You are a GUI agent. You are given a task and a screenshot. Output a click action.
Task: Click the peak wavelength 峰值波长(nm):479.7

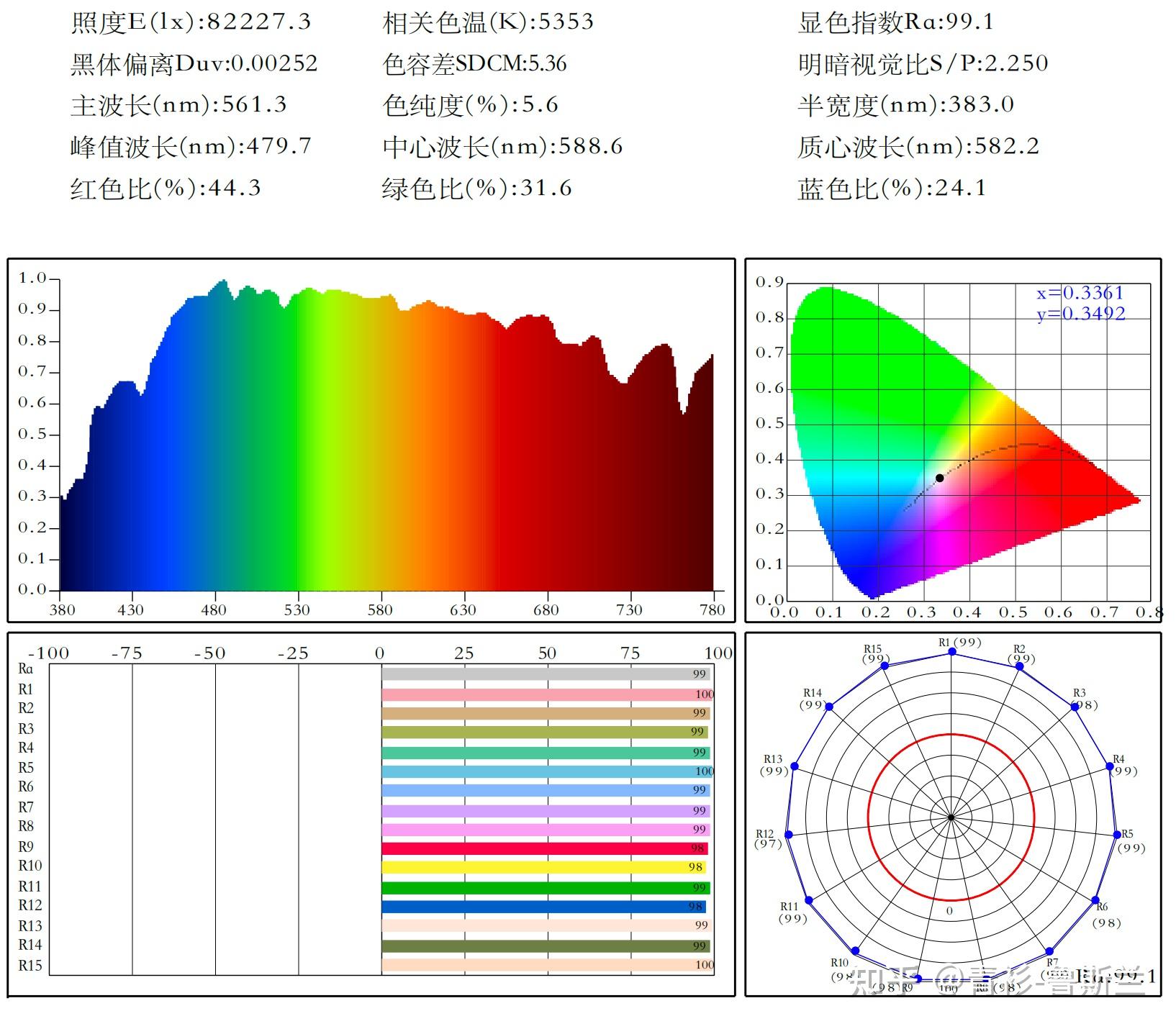tap(191, 148)
